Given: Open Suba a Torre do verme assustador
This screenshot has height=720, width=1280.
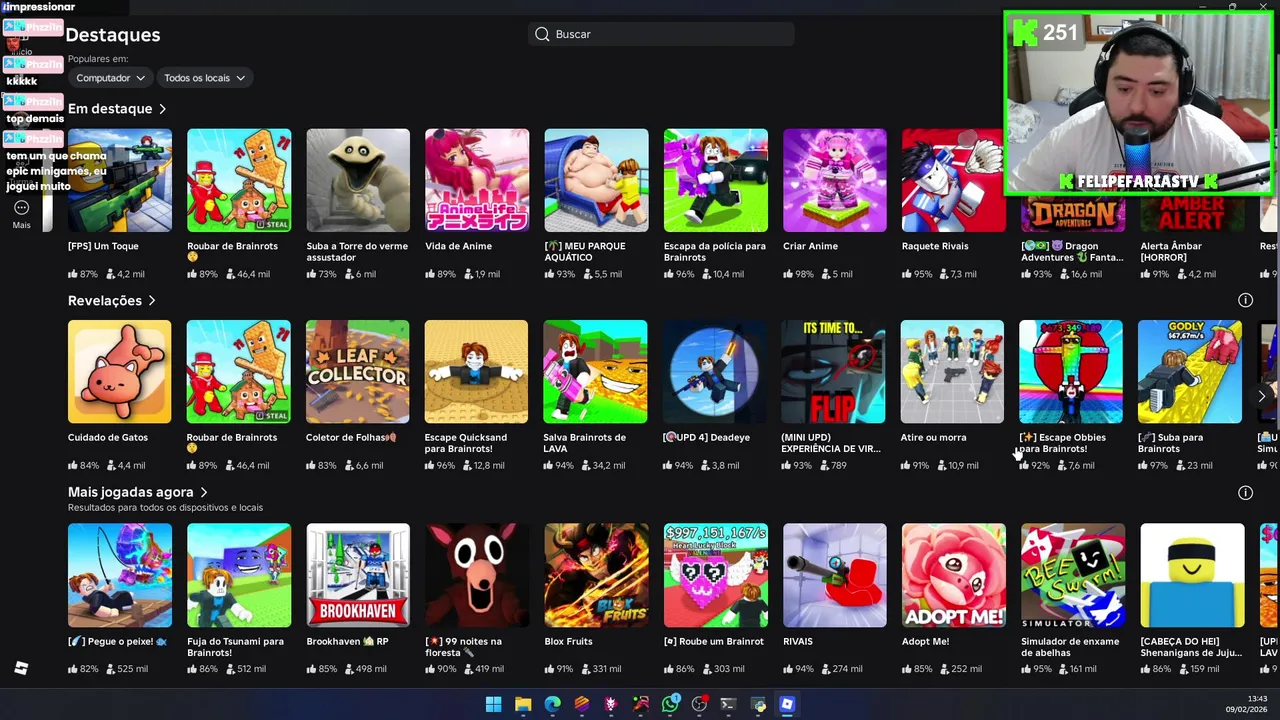Looking at the screenshot, I should (x=358, y=180).
